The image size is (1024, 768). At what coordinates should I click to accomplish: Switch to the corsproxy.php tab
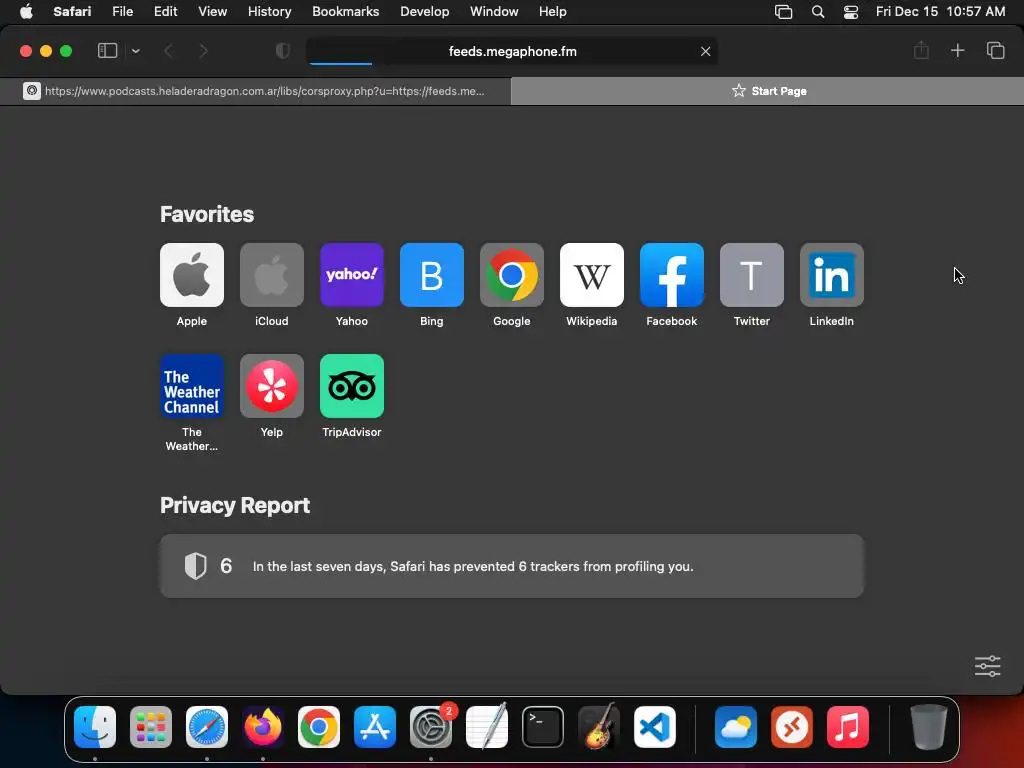click(255, 91)
